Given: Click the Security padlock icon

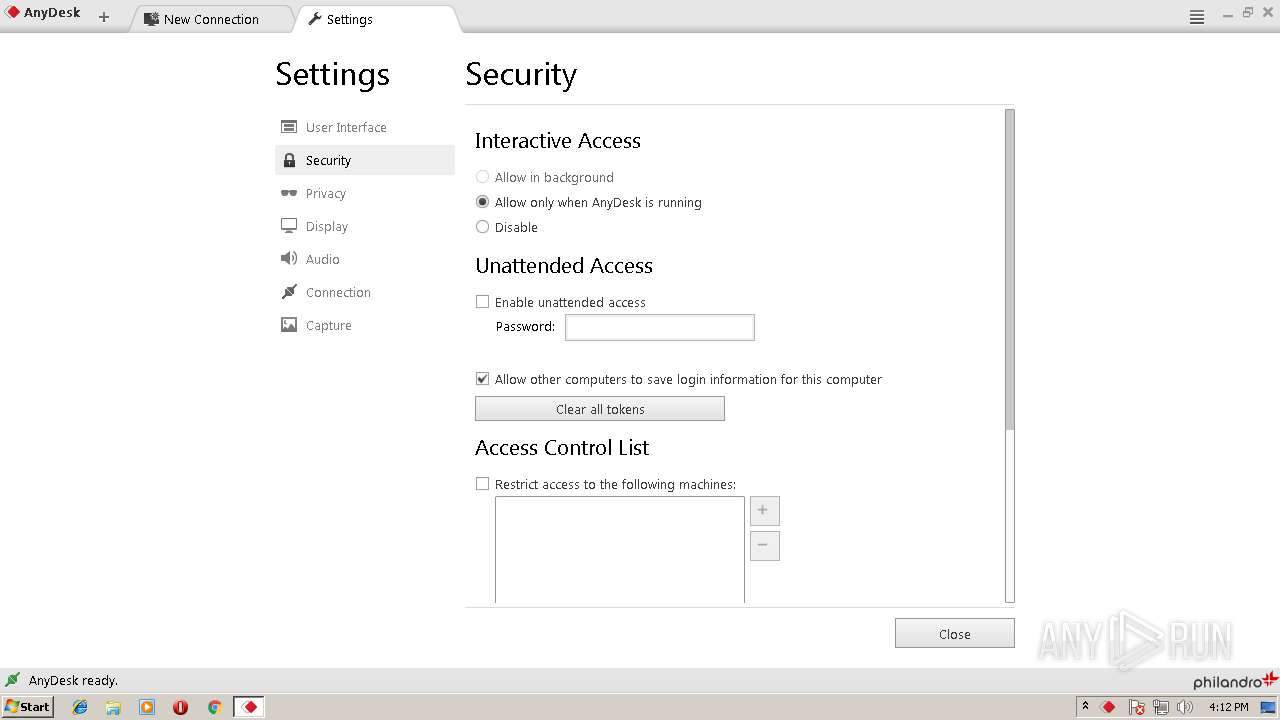Looking at the screenshot, I should tap(289, 160).
